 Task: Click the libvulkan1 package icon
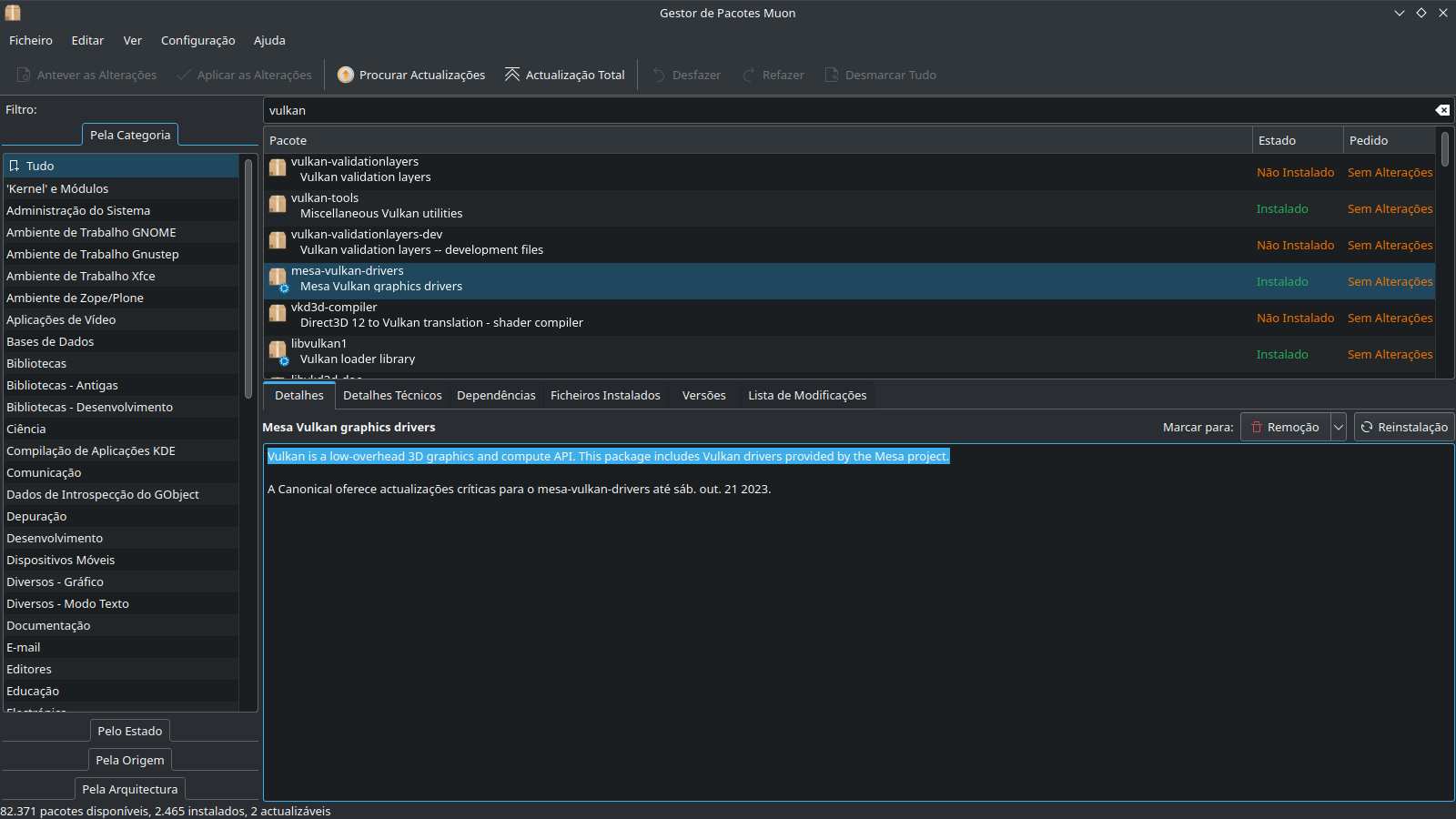click(278, 350)
